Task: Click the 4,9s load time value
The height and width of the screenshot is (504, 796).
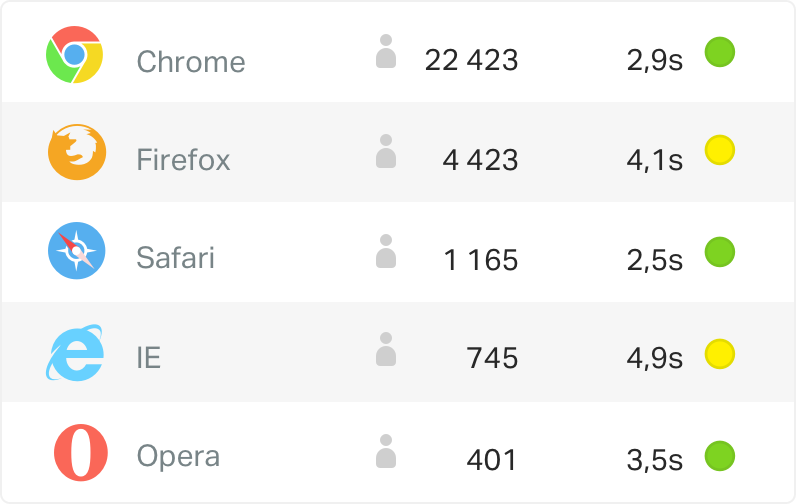Action: tap(654, 358)
